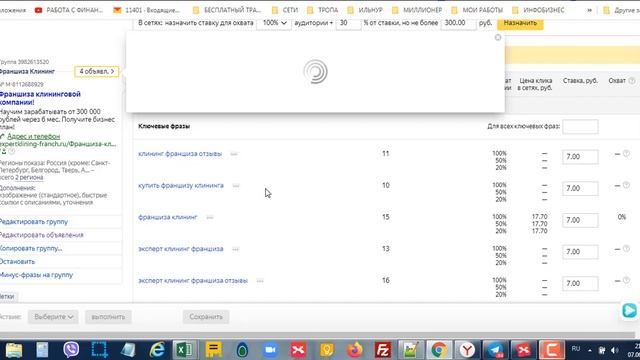Open the 'РАБОТА С ФИНАН...' bookmark
This screenshot has width=640, height=360.
[69, 10]
